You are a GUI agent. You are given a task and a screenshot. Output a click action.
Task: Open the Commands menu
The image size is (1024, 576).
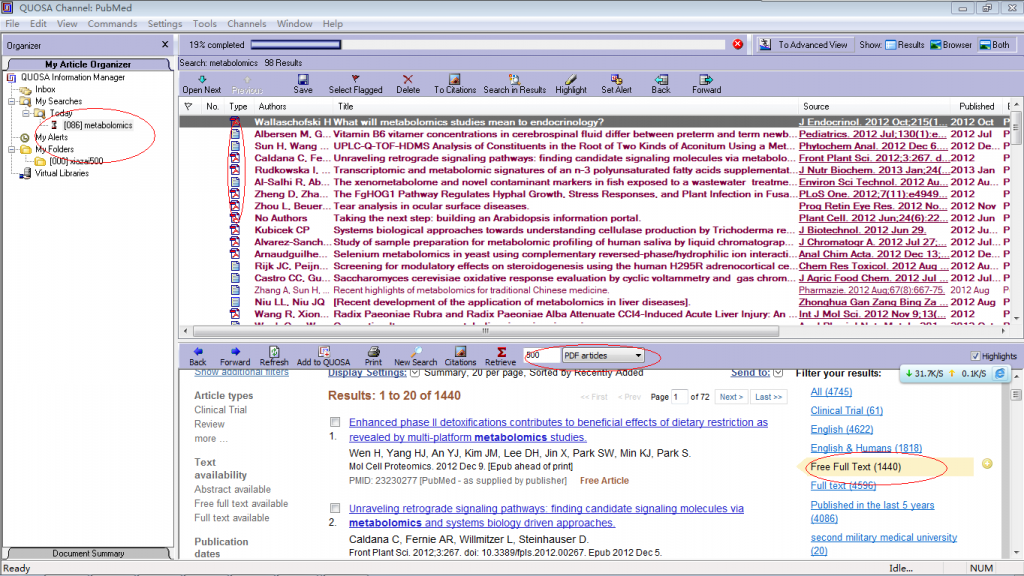112,24
